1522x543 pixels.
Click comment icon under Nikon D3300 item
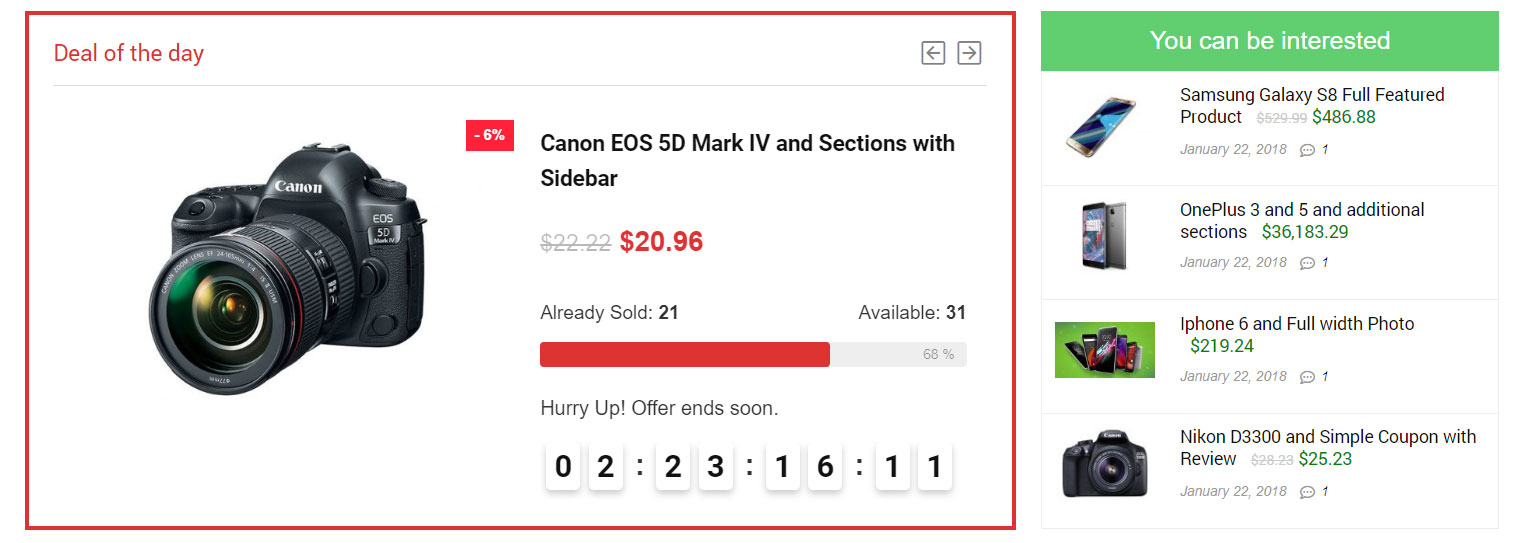[x=1307, y=492]
